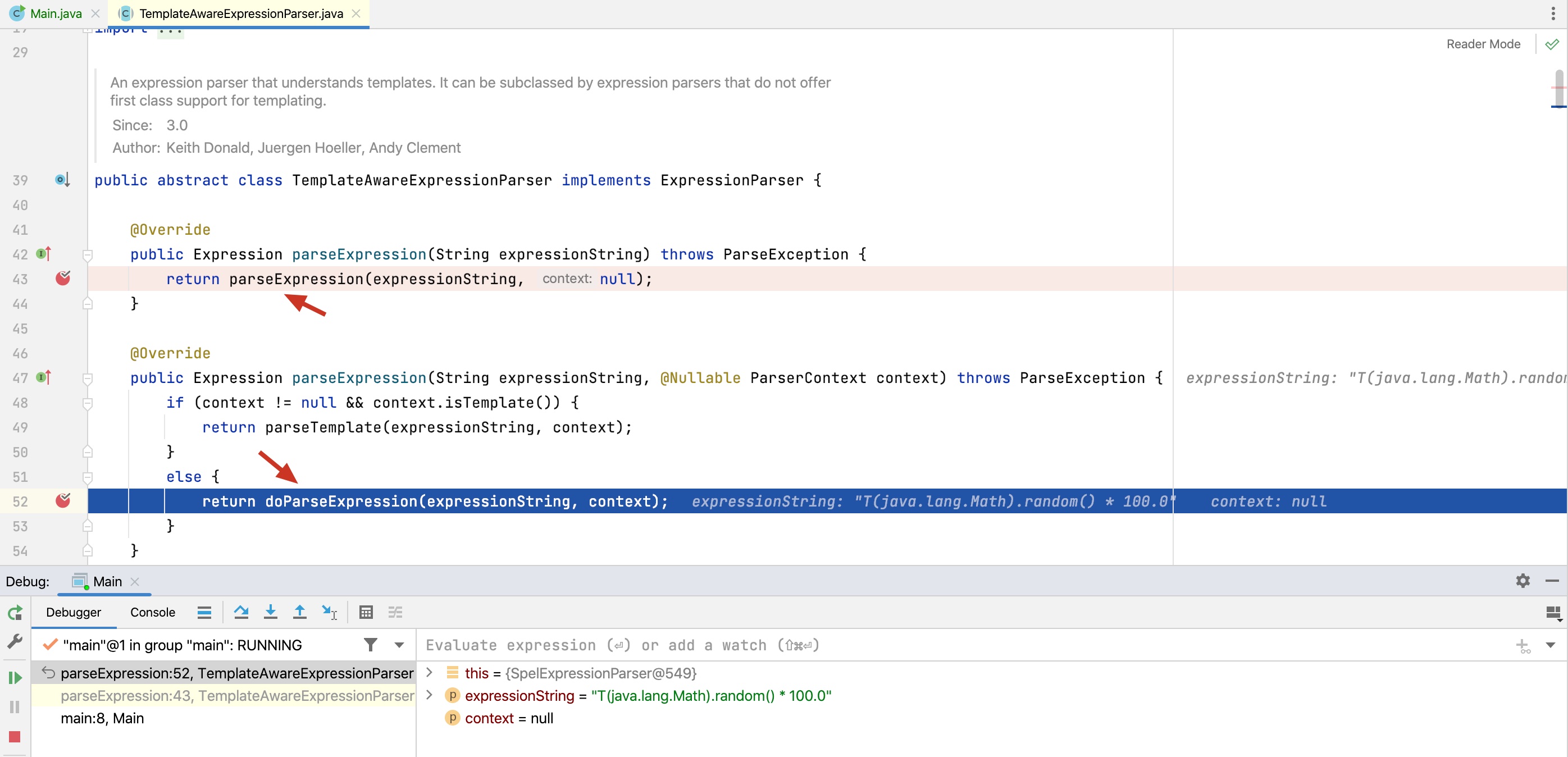
Task: Switch to the Console tab
Action: [x=152, y=612]
